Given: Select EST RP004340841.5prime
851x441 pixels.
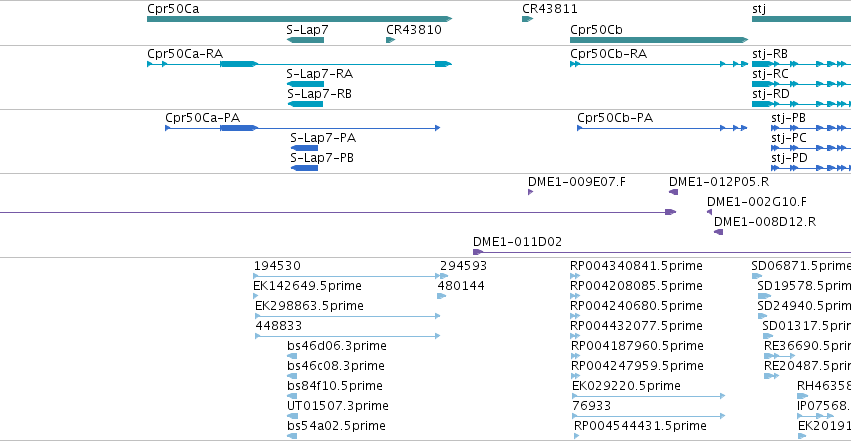Looking at the screenshot, I should pos(575,276).
